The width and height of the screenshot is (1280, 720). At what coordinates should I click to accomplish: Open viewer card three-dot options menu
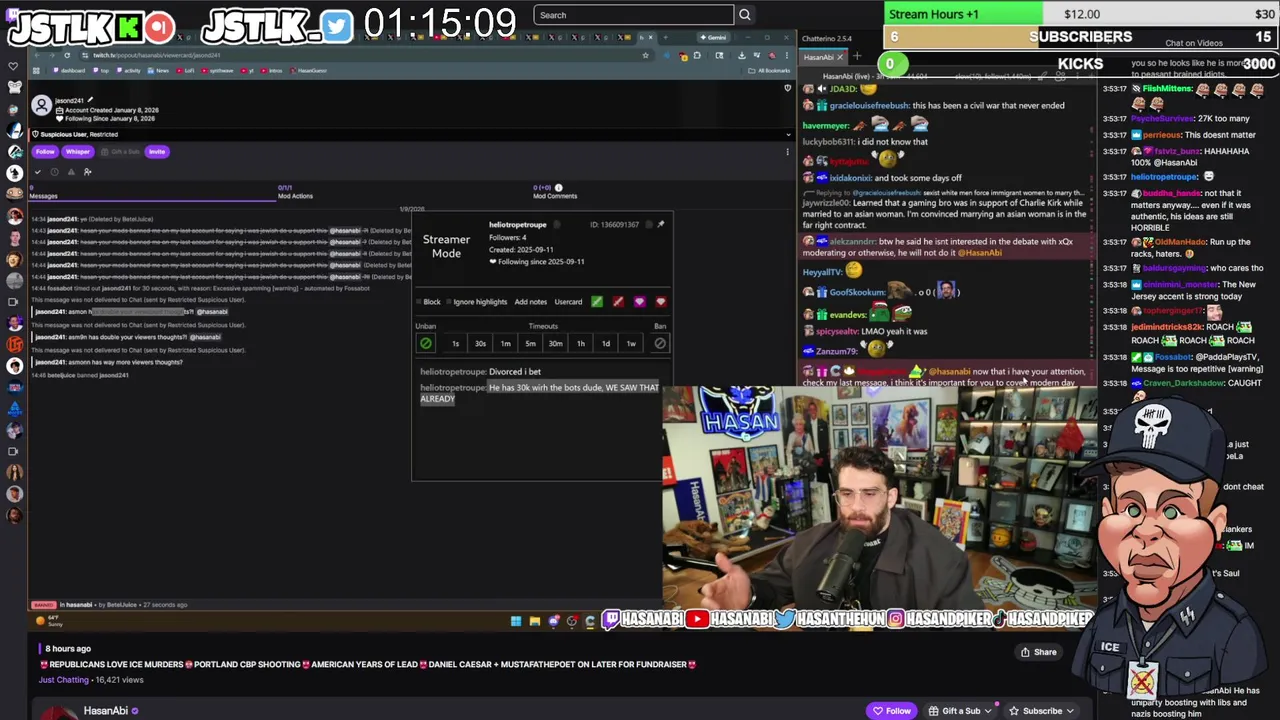click(x=787, y=152)
